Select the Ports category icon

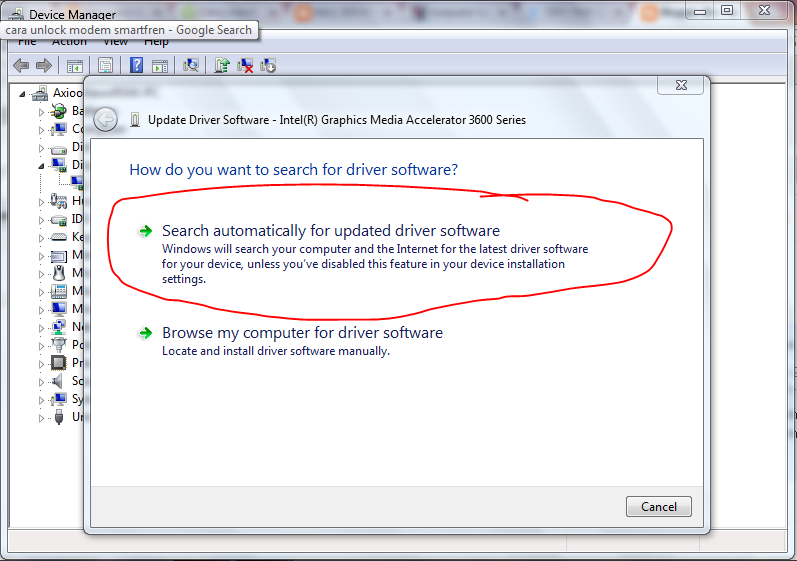[59, 345]
